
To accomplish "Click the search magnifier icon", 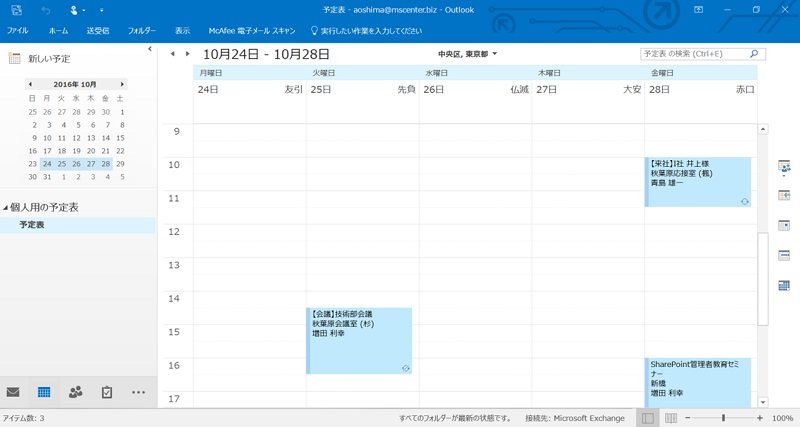I will (754, 54).
